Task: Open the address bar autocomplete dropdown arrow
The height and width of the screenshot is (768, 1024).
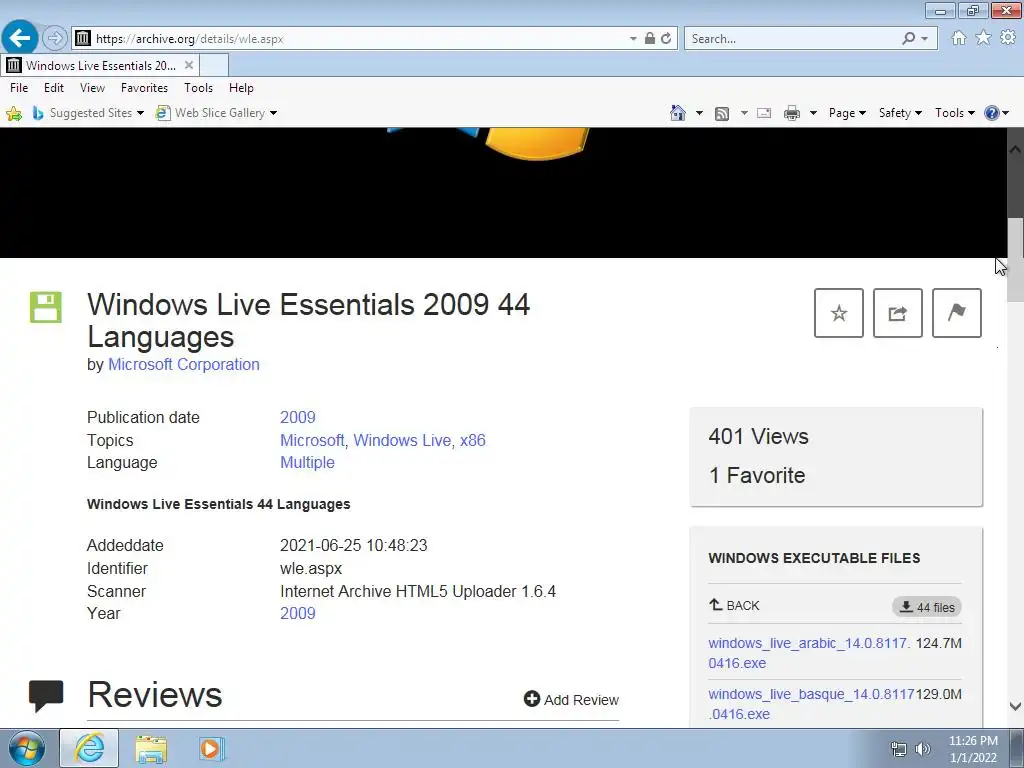Action: [633, 39]
